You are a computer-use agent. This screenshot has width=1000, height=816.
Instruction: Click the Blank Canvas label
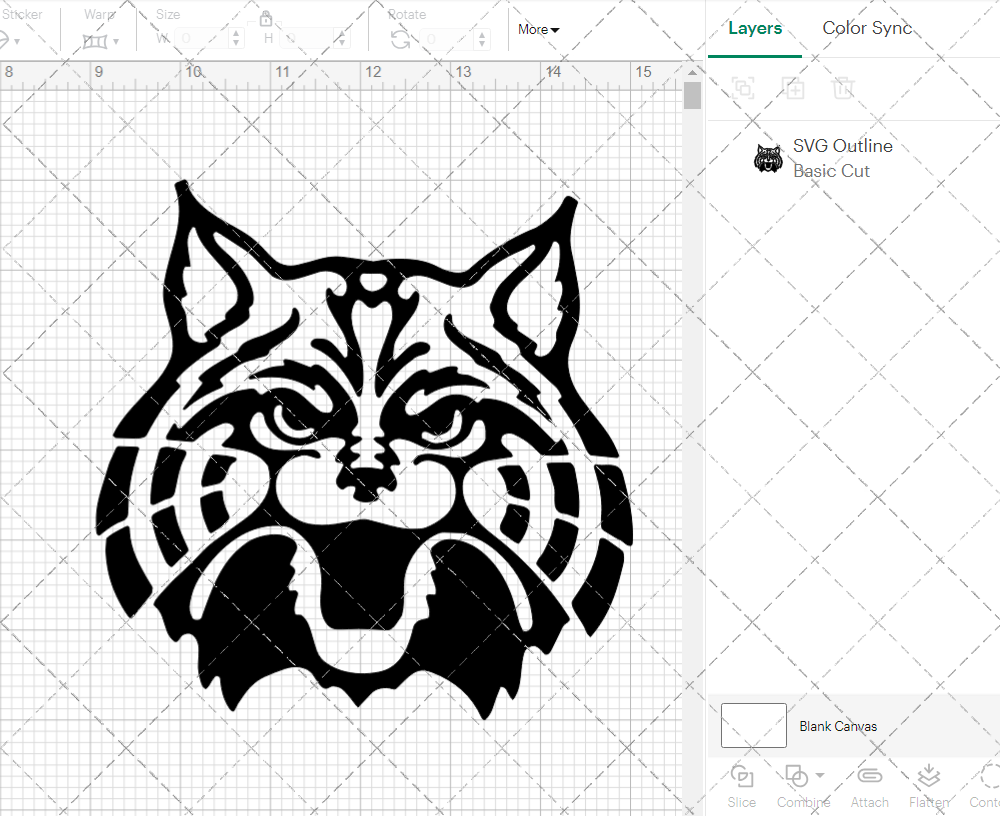point(838,726)
